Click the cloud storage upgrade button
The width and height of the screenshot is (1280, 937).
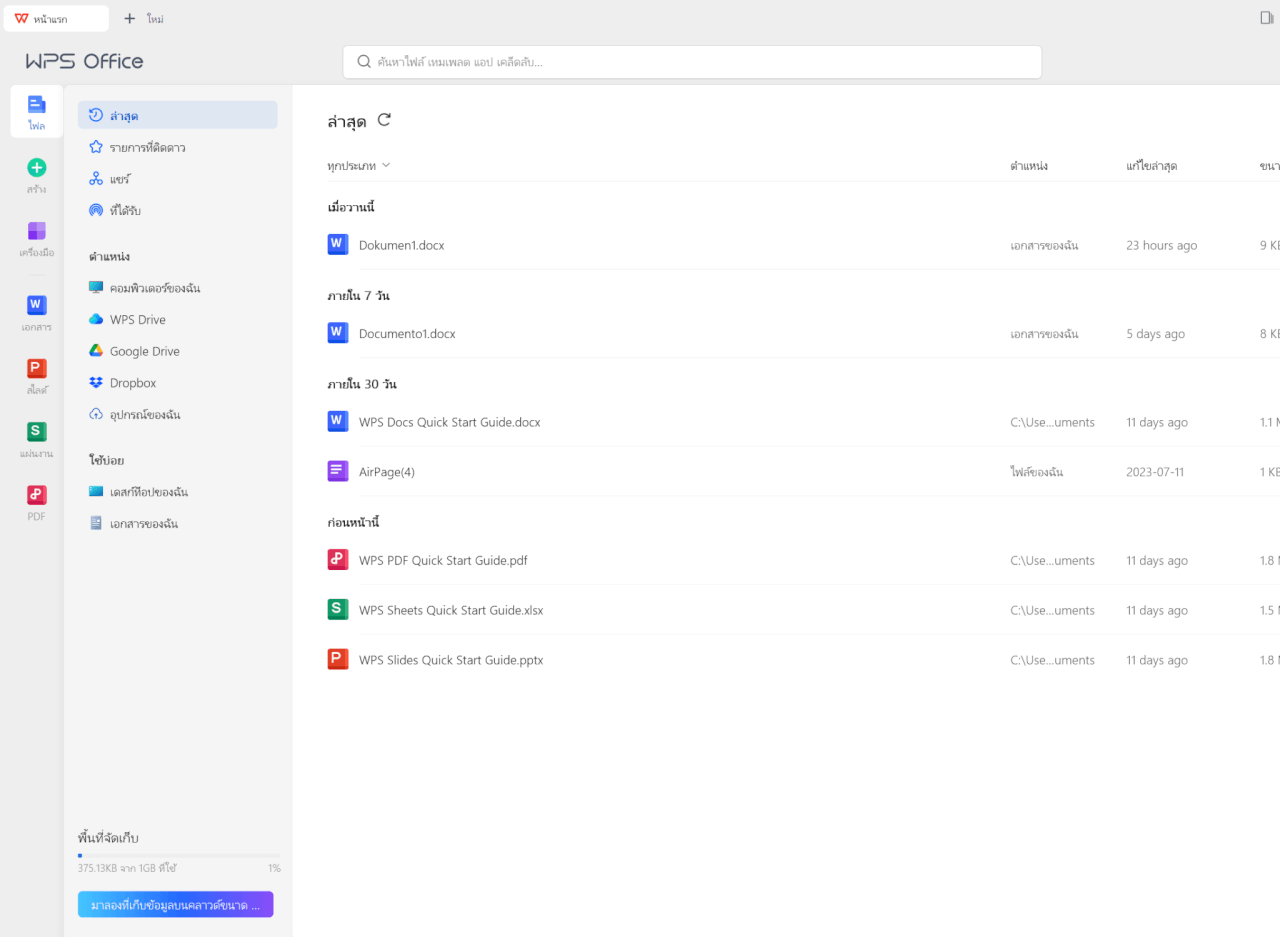pyautogui.click(x=175, y=904)
